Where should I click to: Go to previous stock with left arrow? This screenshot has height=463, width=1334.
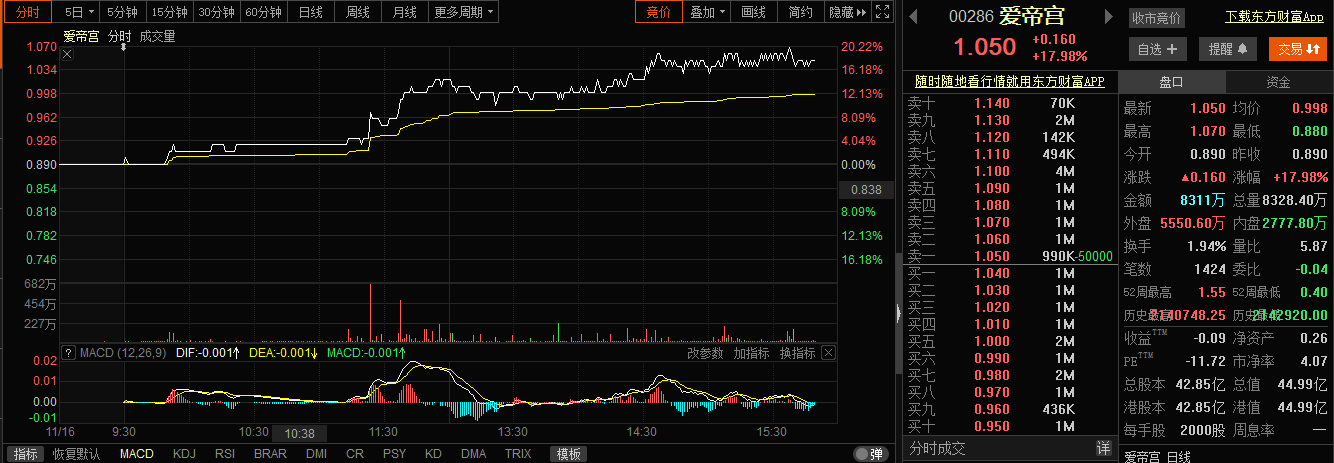point(912,17)
